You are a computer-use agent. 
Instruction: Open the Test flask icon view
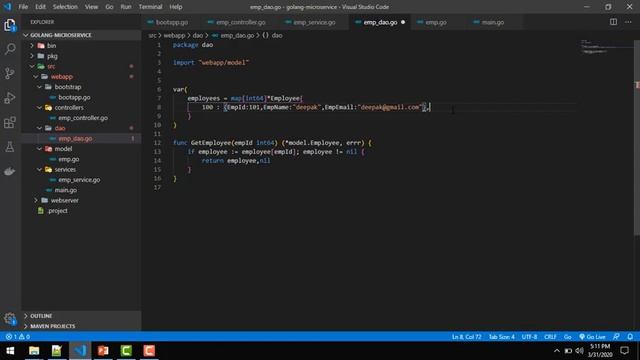(10, 147)
